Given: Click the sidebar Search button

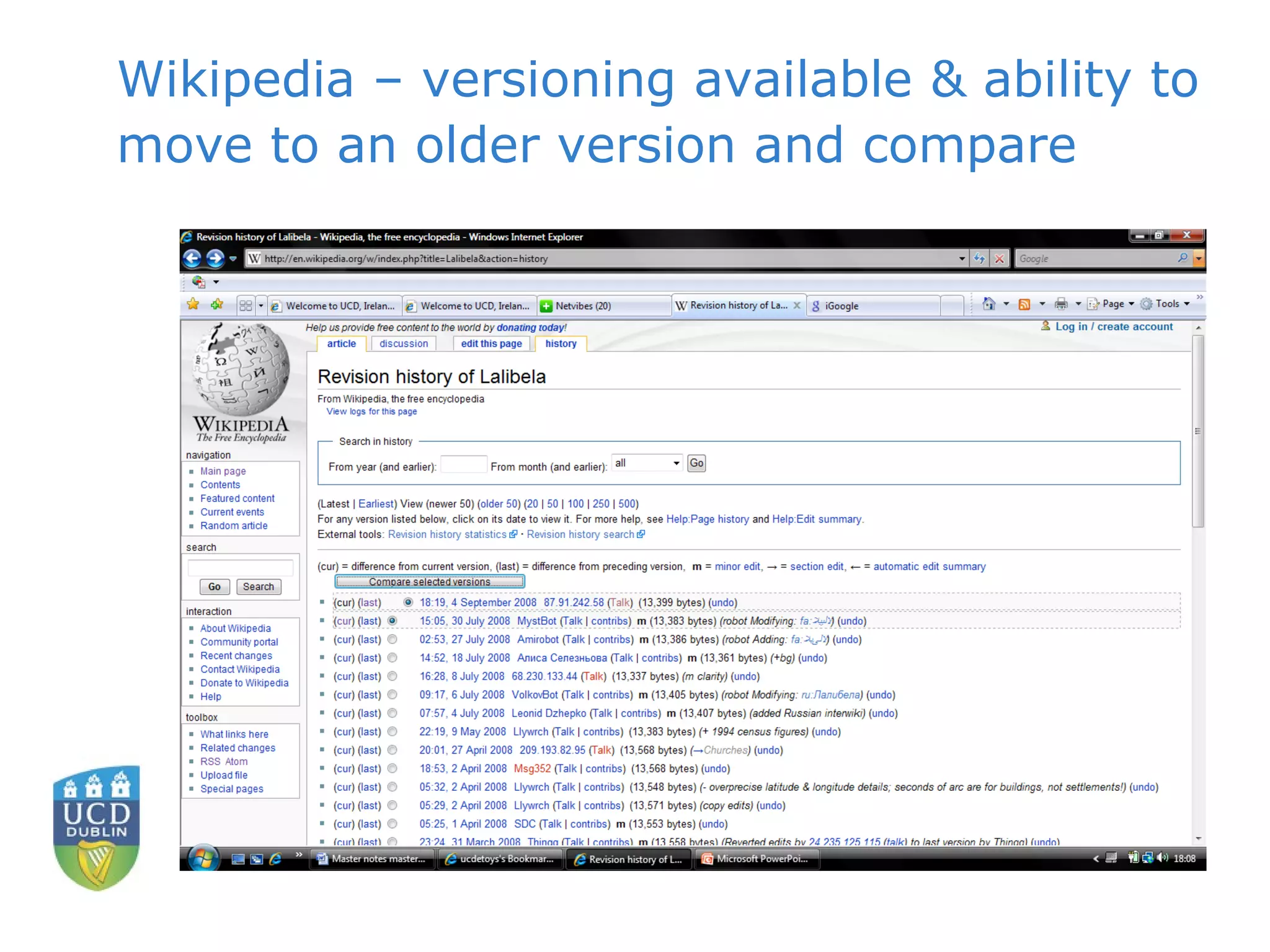Looking at the screenshot, I should (x=259, y=587).
